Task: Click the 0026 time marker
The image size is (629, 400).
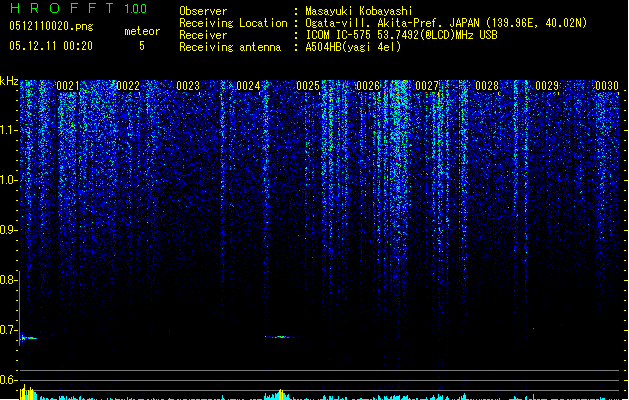Action: [x=368, y=86]
